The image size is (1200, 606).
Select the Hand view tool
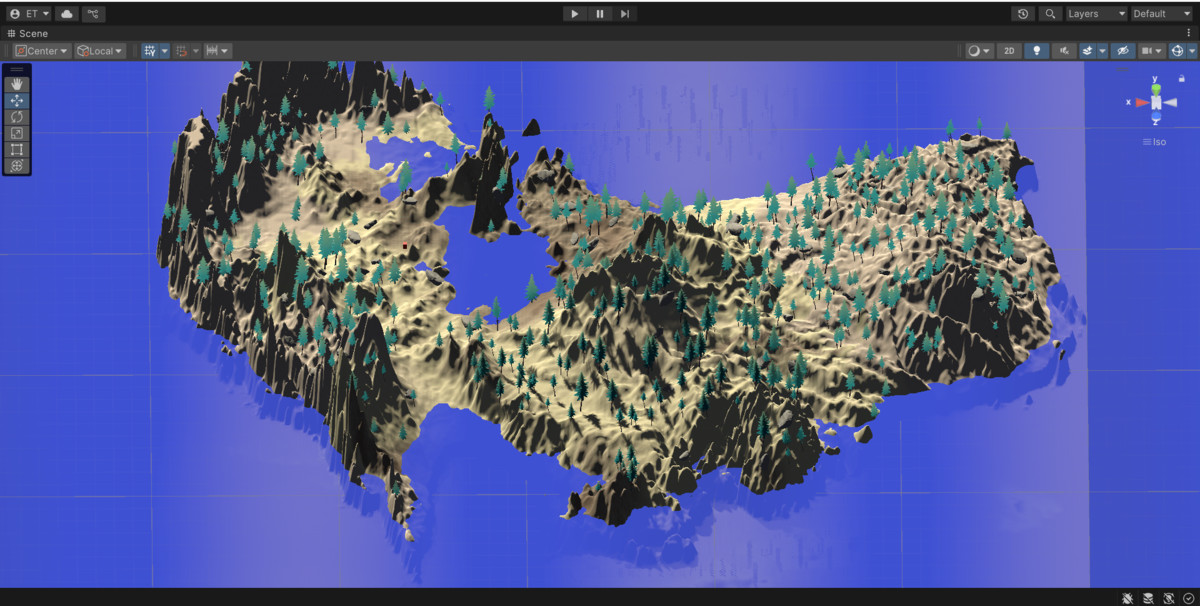click(17, 85)
